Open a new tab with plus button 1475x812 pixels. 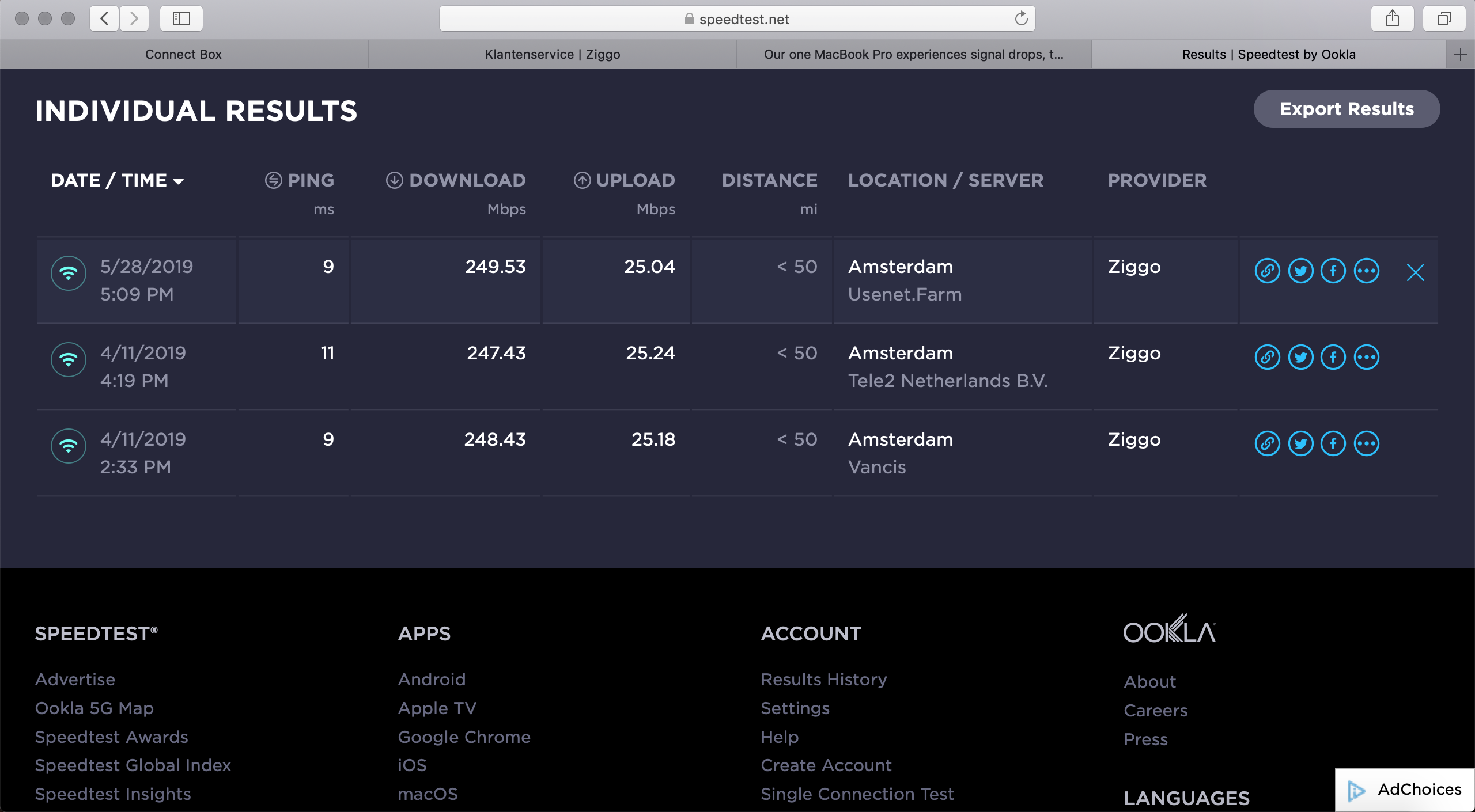[x=1460, y=55]
